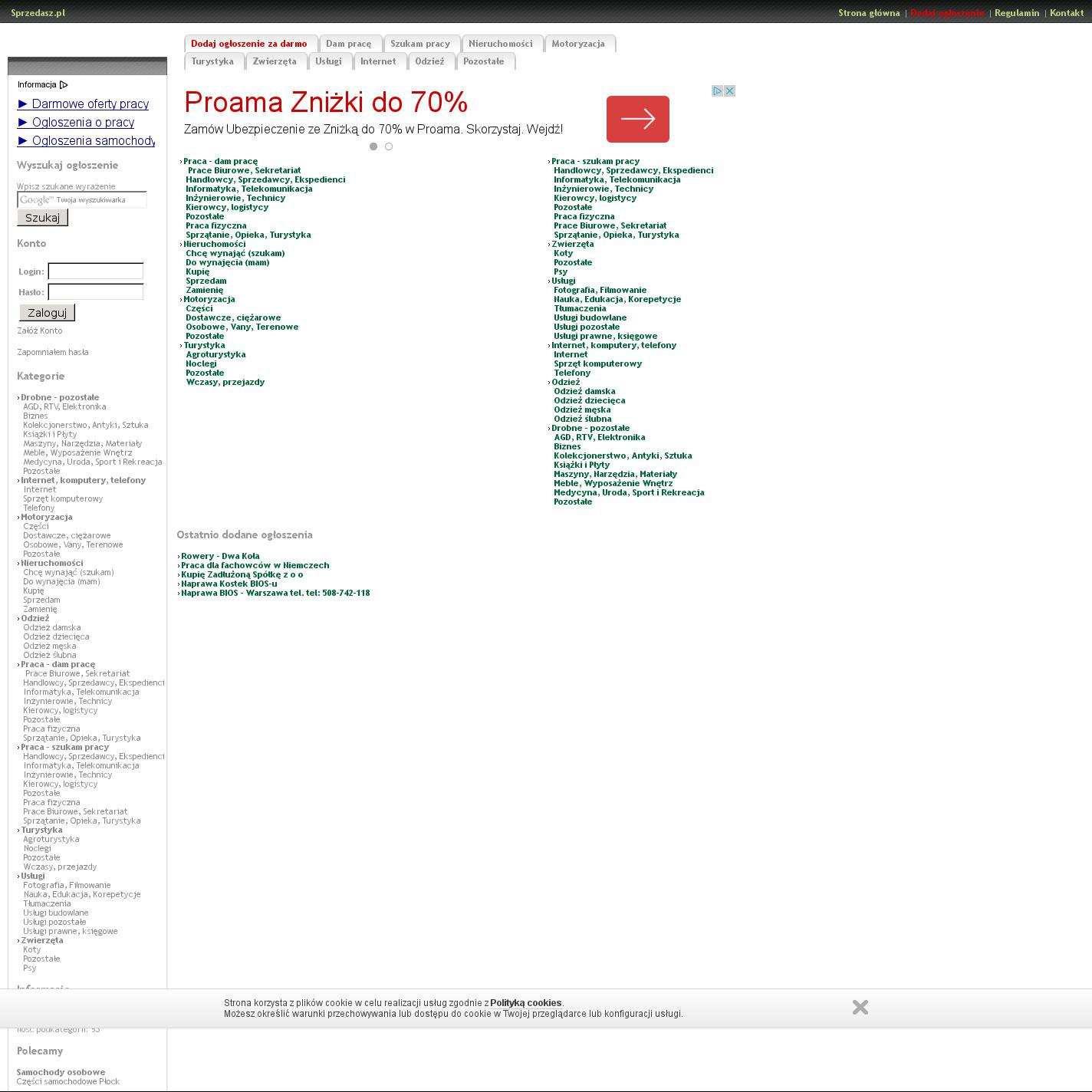This screenshot has height=1092, width=1092.
Task: Open Darmowe oferty pracy ad link
Action: point(90,104)
